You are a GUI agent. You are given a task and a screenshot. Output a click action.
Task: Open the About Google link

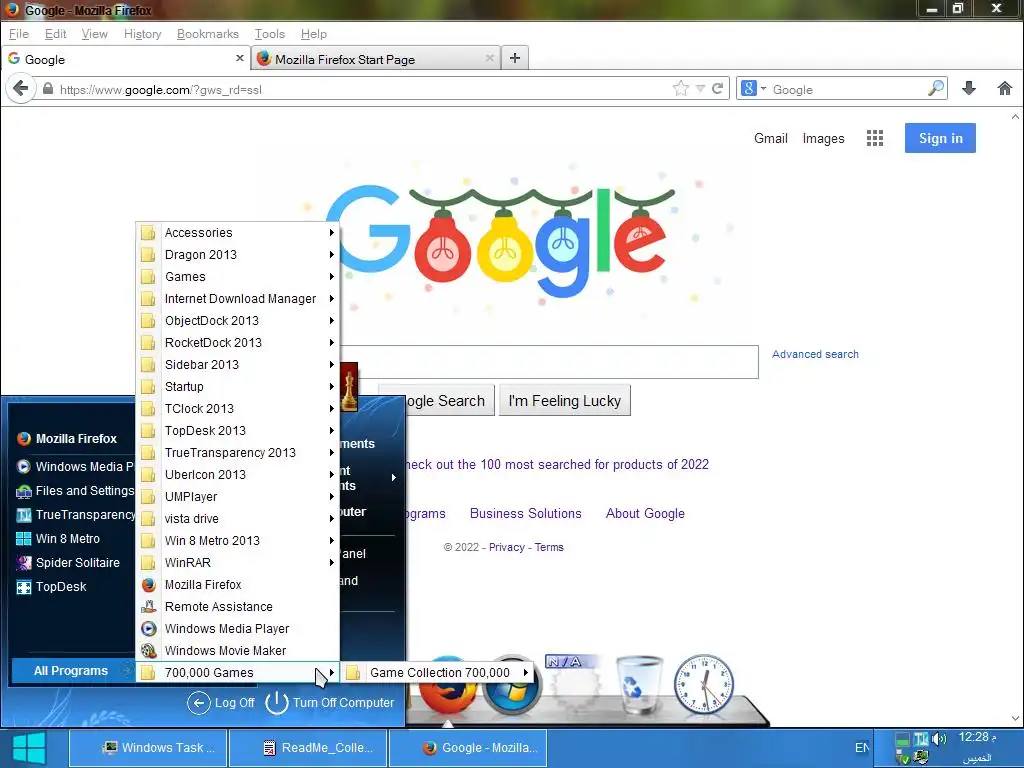[645, 513]
